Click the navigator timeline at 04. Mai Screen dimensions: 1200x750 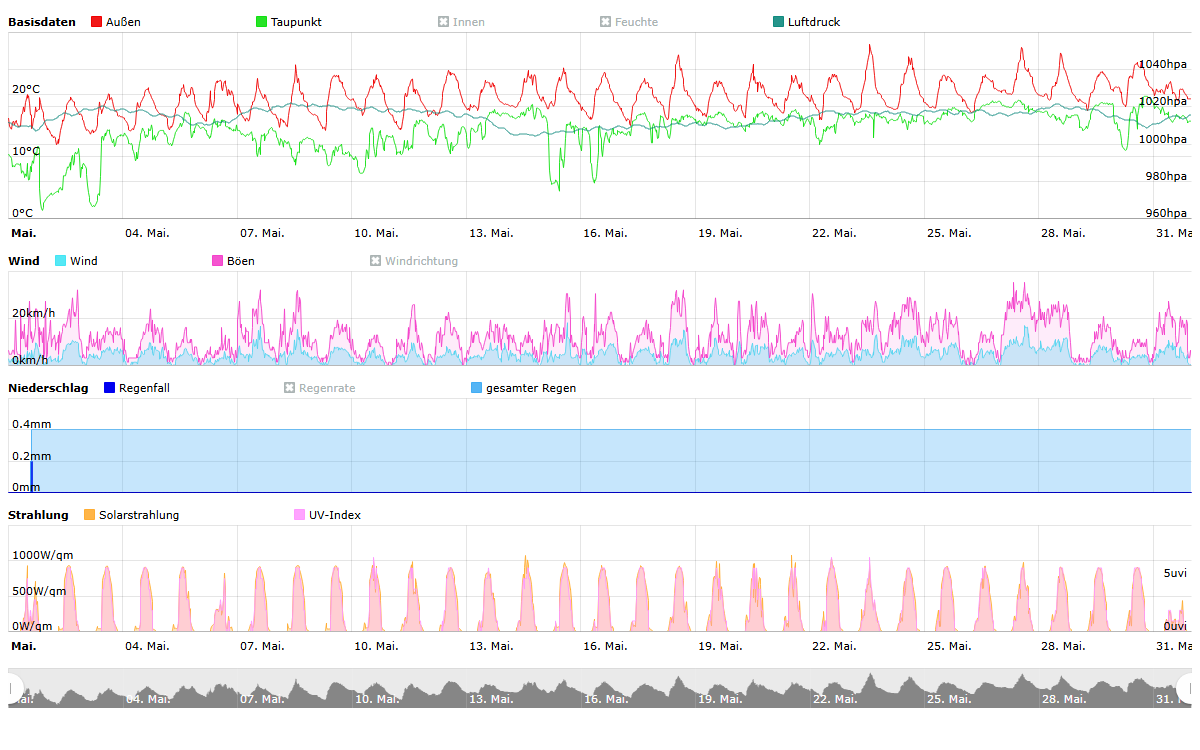click(147, 690)
